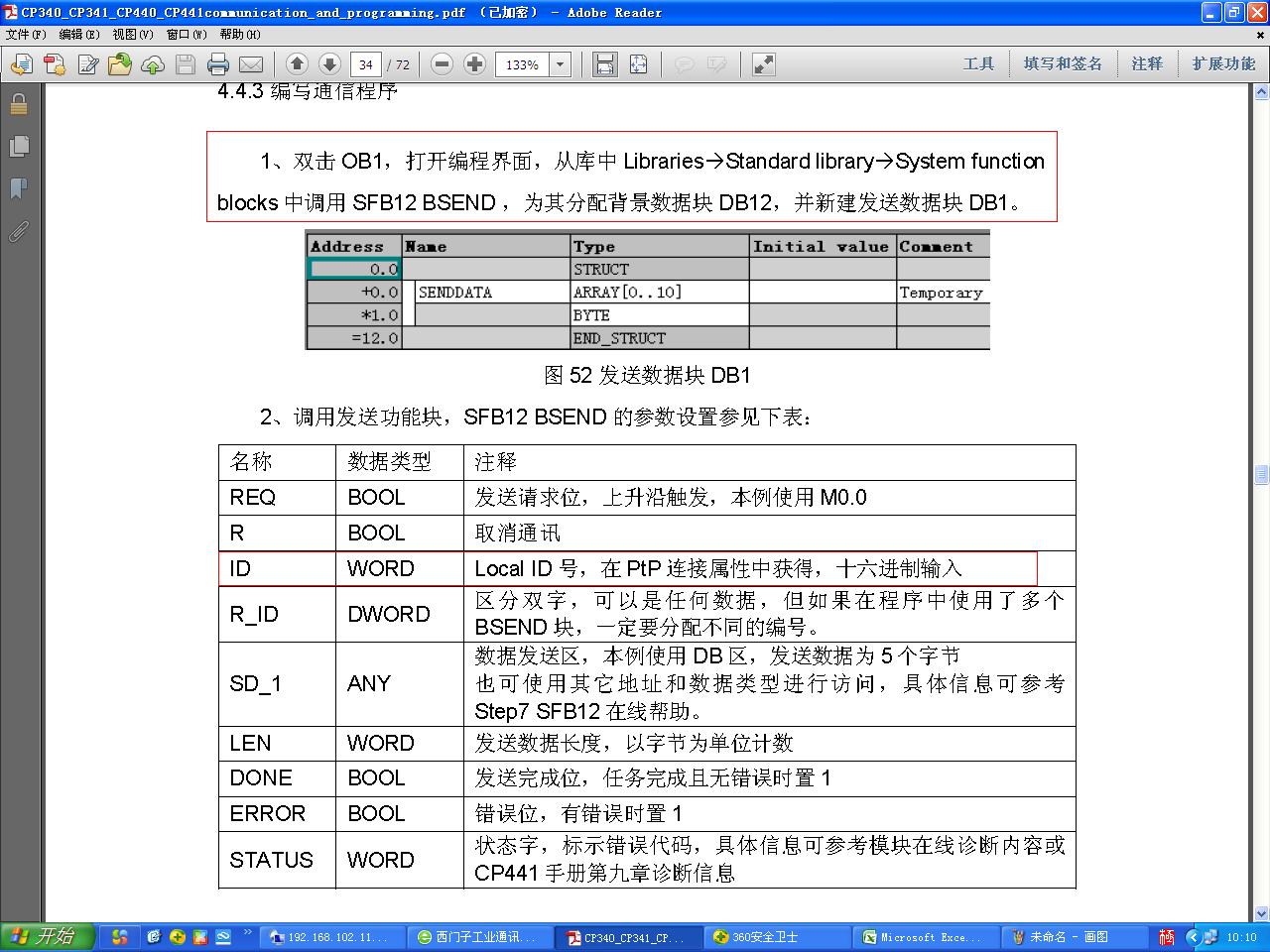The height and width of the screenshot is (952, 1270).
Task: Click the Print file icon
Action: 218,64
